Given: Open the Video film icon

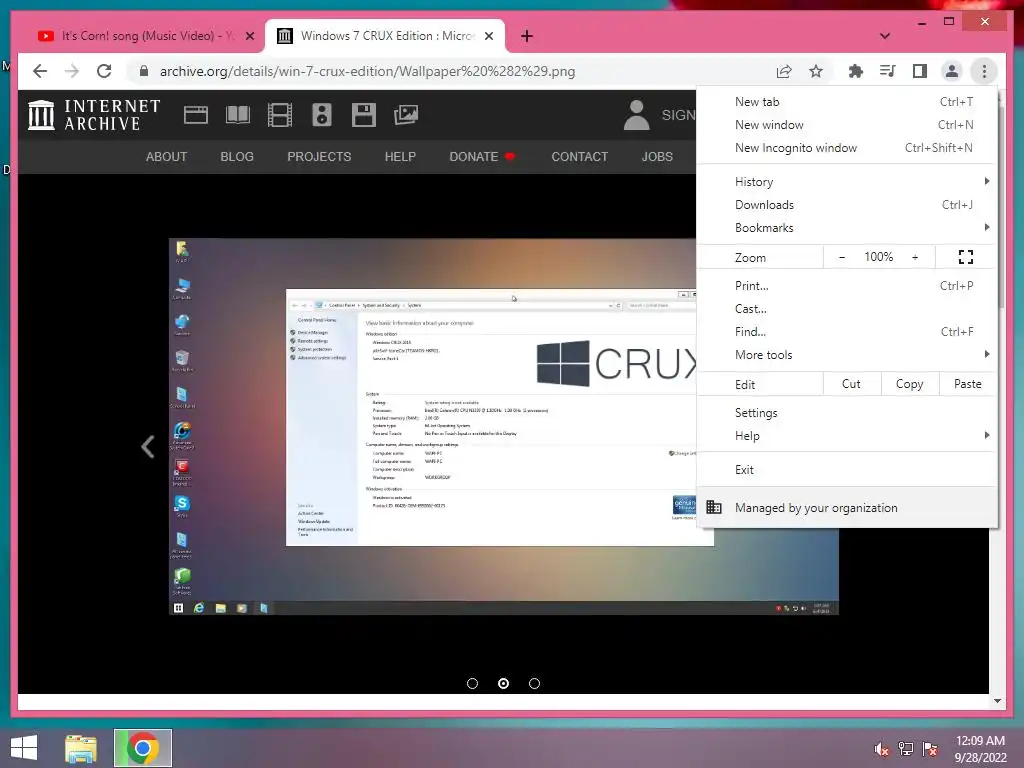Looking at the screenshot, I should tap(280, 115).
